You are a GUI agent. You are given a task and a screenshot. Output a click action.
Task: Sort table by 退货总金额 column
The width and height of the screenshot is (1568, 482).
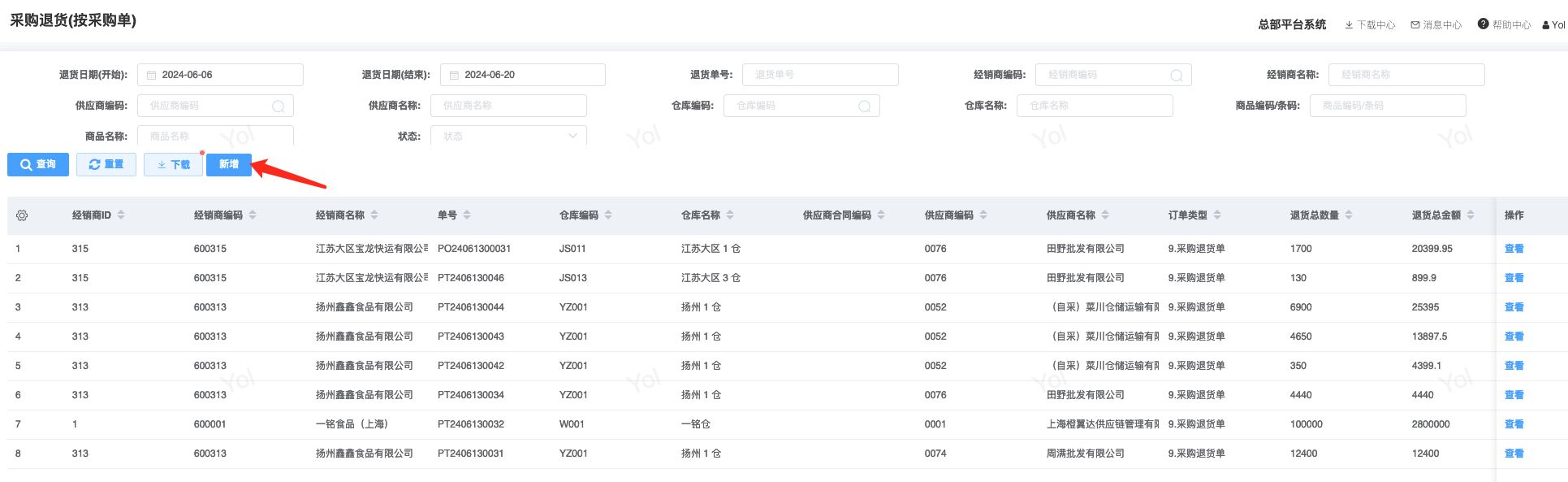point(1471,215)
